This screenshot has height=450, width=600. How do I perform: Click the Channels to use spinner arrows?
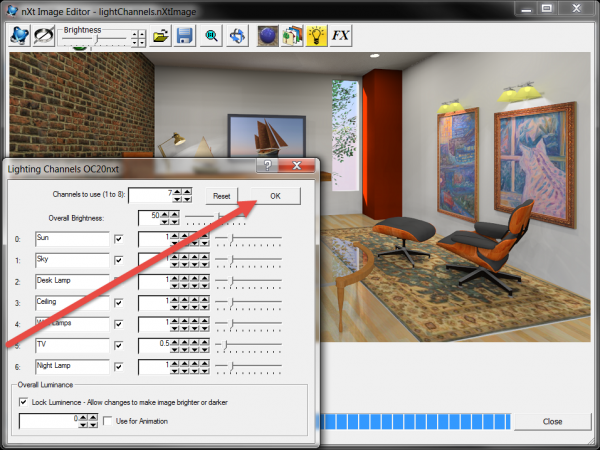pos(182,195)
